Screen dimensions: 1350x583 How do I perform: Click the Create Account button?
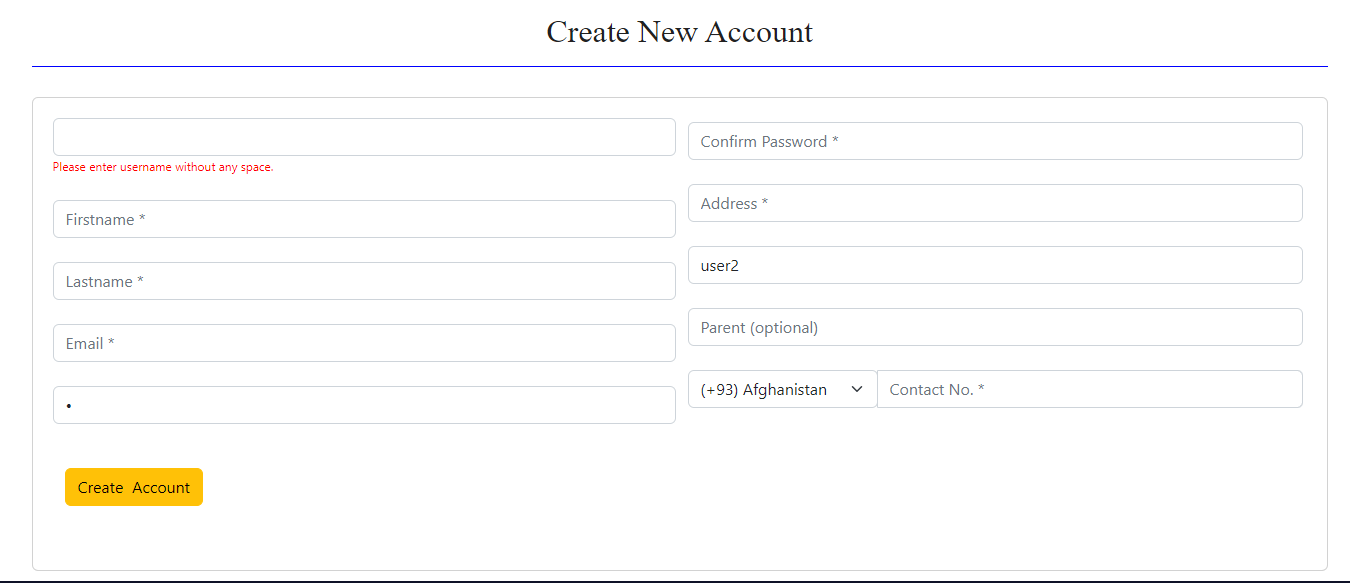point(133,487)
